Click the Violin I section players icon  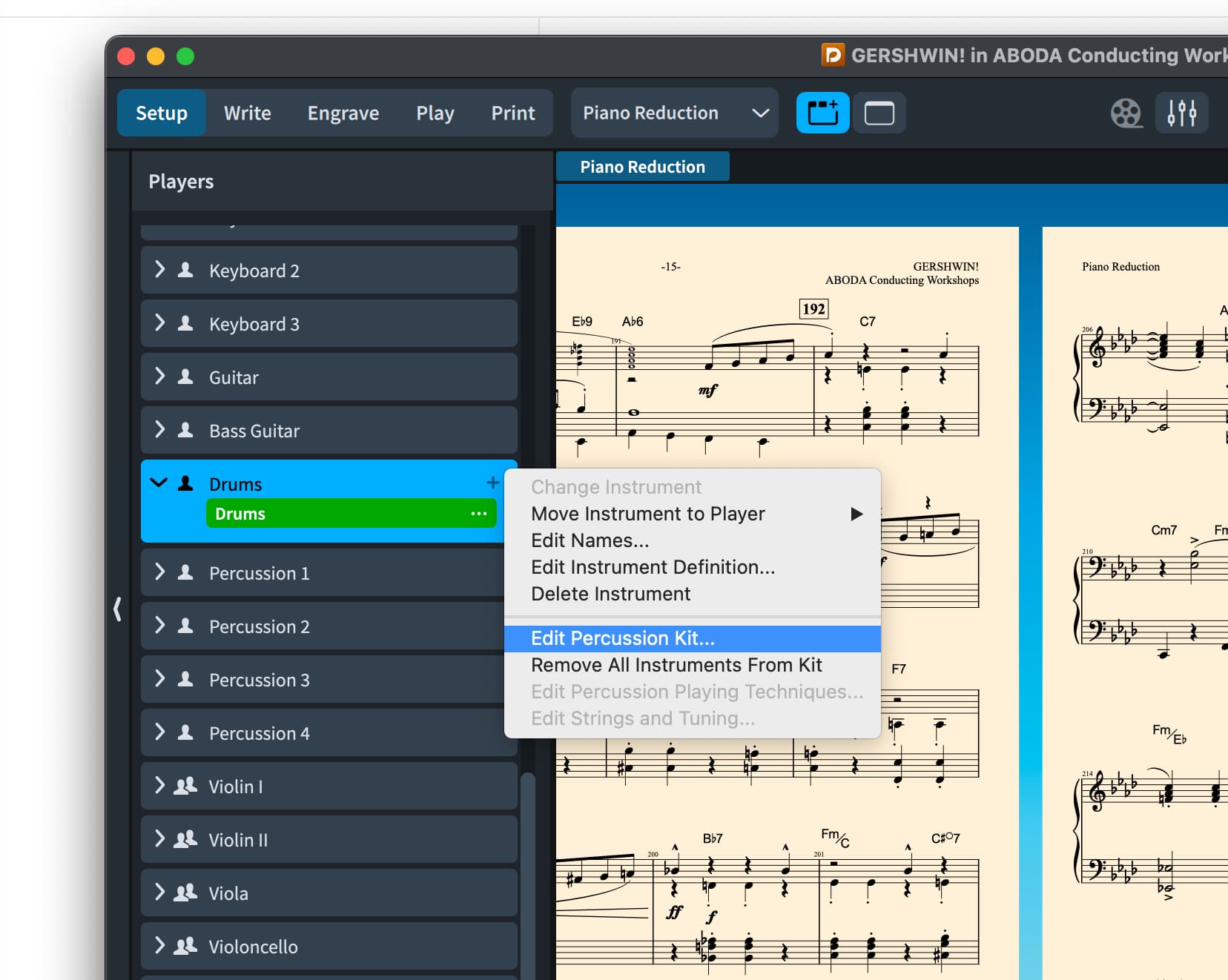point(185,786)
